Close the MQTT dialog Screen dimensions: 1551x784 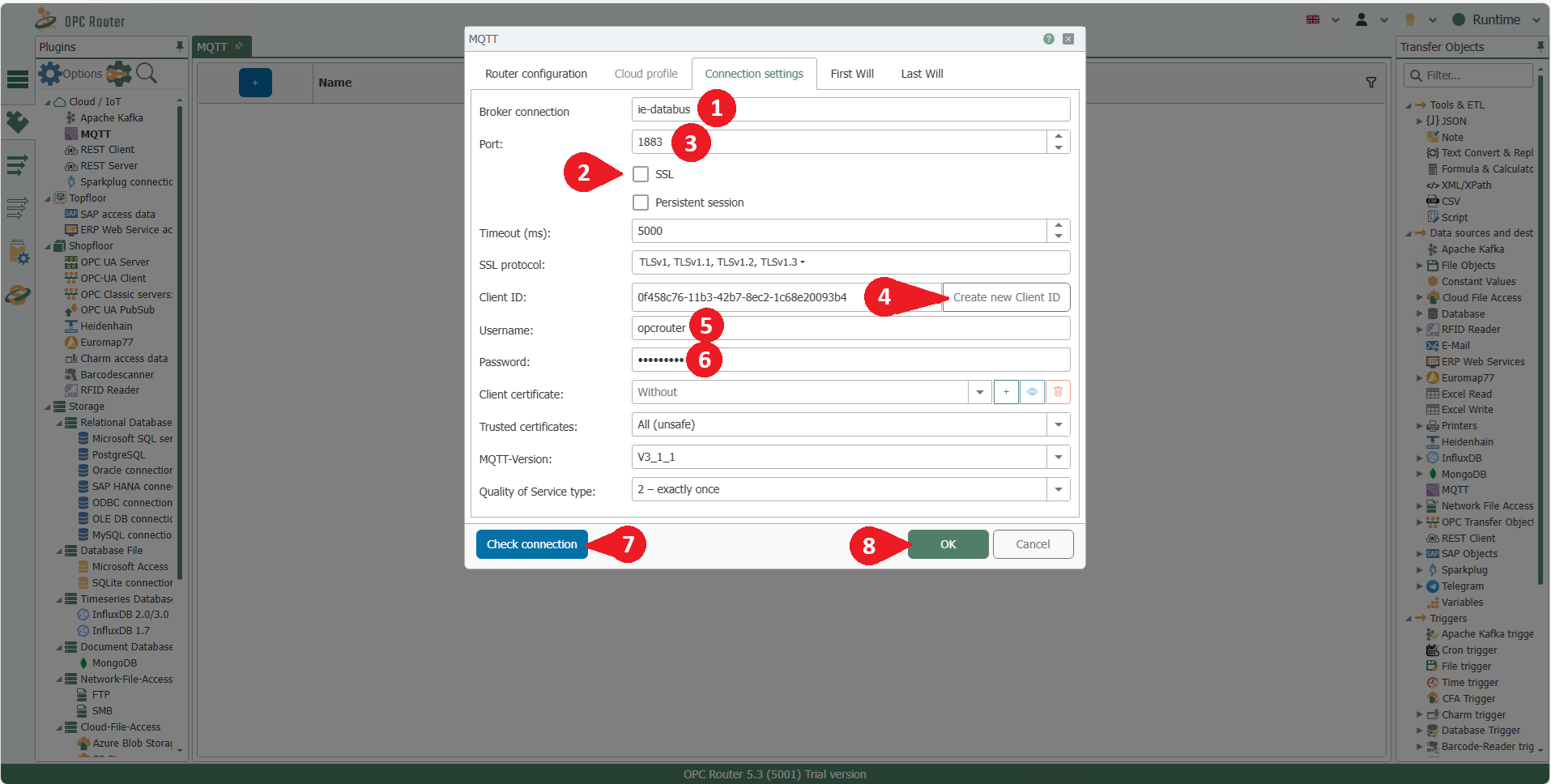1068,39
